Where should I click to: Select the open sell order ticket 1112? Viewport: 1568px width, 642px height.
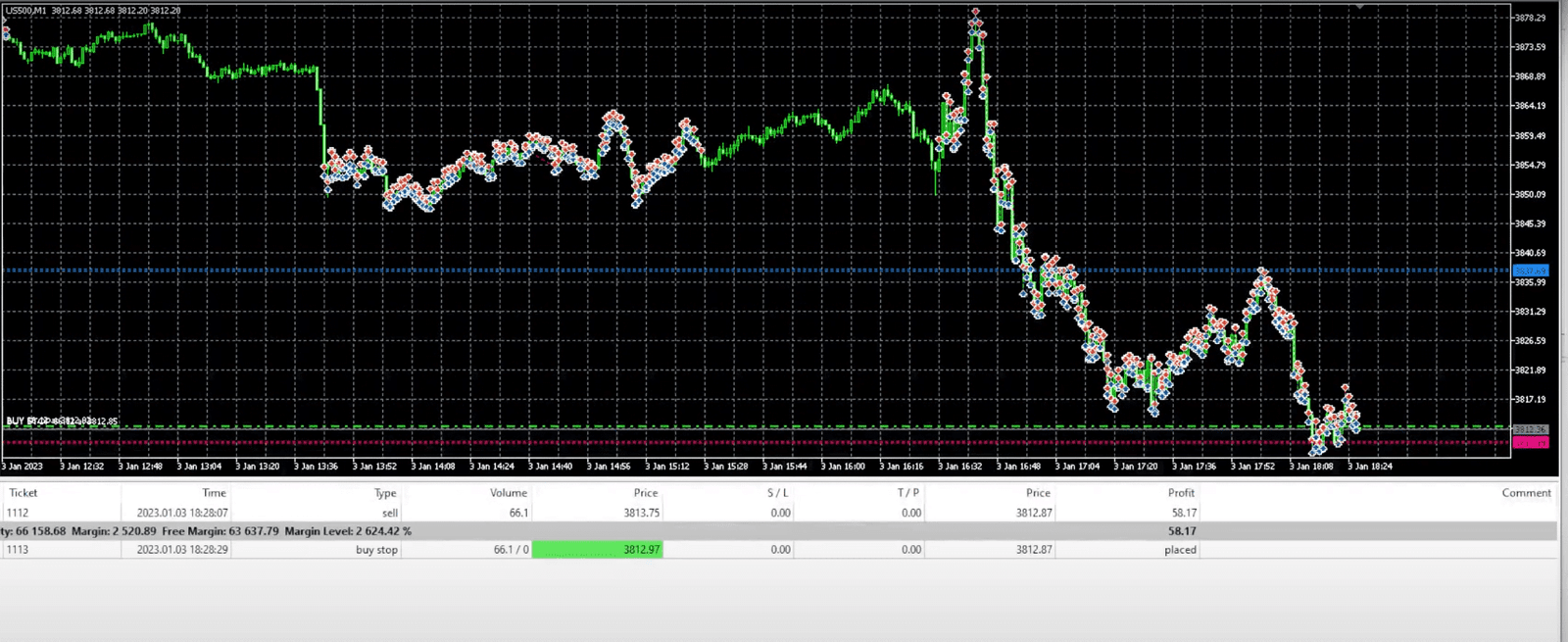18,513
